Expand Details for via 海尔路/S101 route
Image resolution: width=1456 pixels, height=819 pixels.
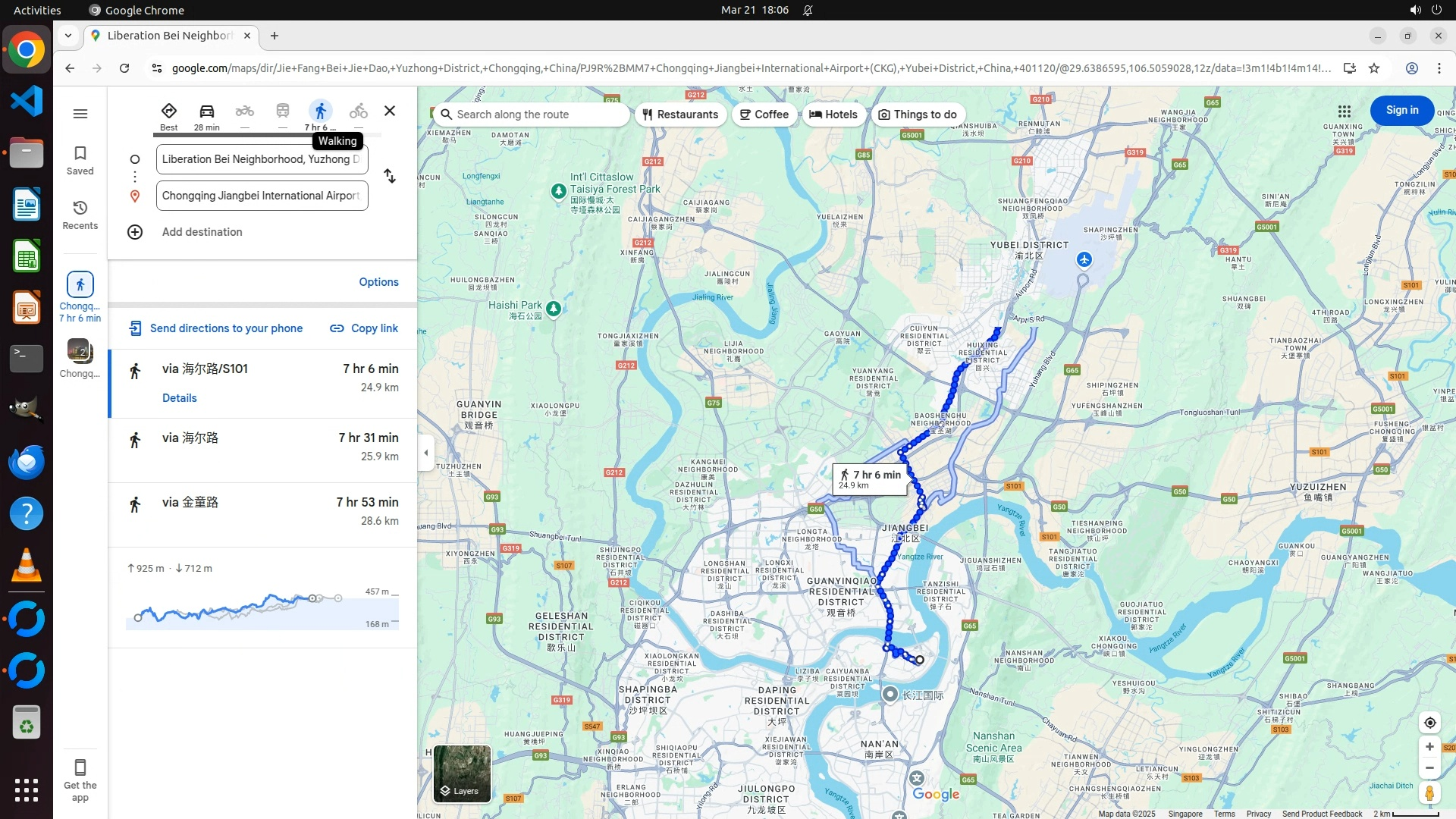179,398
